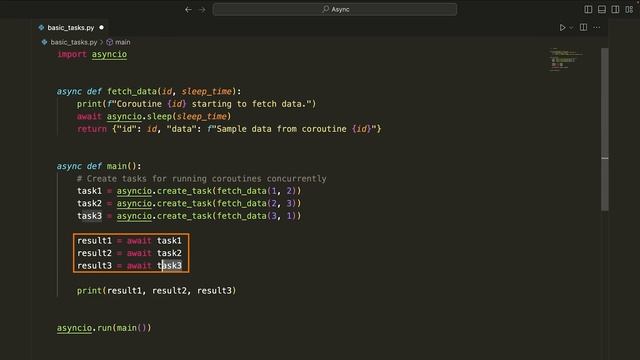Click the sleep_time parameter in function signature

point(207,91)
